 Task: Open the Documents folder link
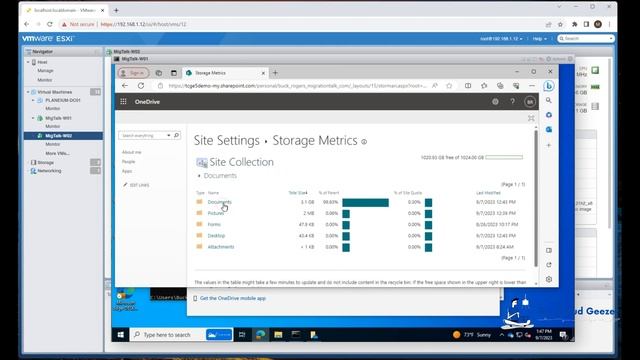click(219, 202)
